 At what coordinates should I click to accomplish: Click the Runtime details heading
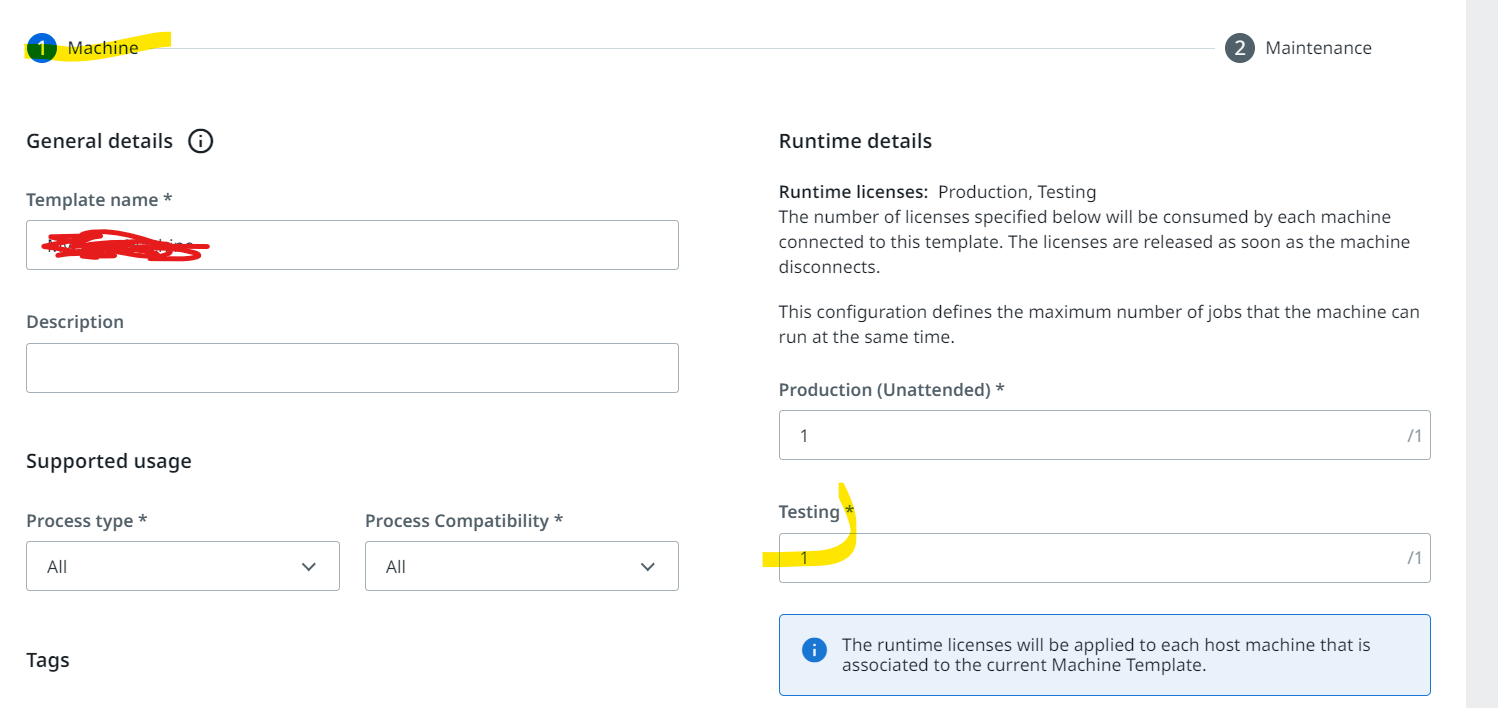pos(855,141)
